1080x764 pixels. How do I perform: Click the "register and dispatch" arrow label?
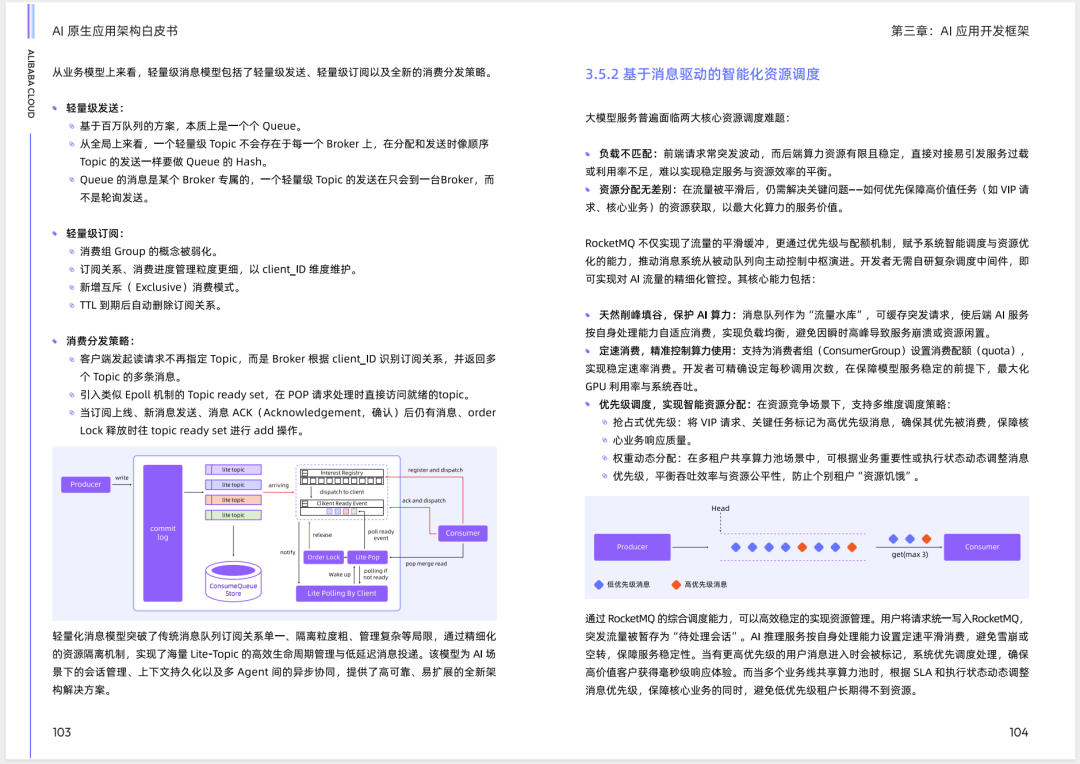[435, 470]
